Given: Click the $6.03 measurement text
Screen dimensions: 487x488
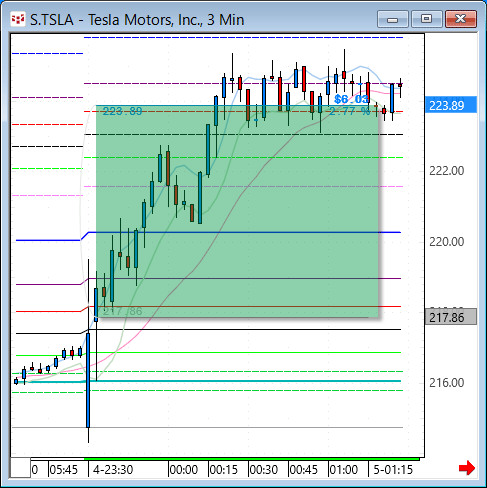Looking at the screenshot, I should click(x=351, y=99).
